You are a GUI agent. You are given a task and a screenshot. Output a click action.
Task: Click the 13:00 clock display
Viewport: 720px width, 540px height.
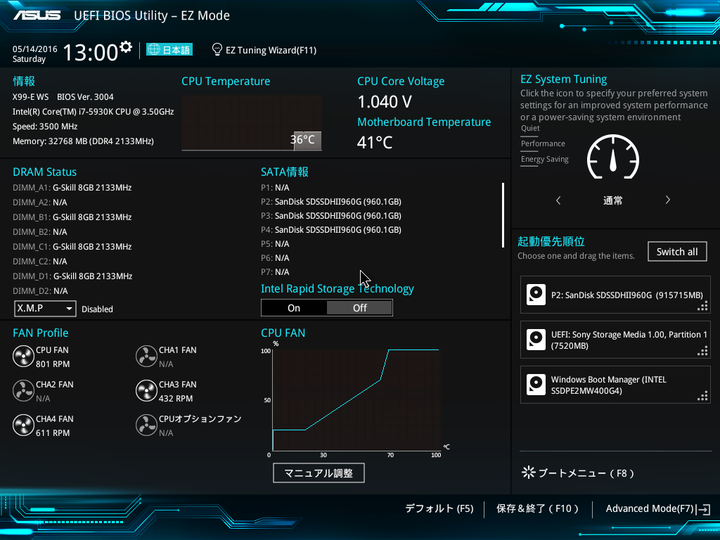[90, 52]
